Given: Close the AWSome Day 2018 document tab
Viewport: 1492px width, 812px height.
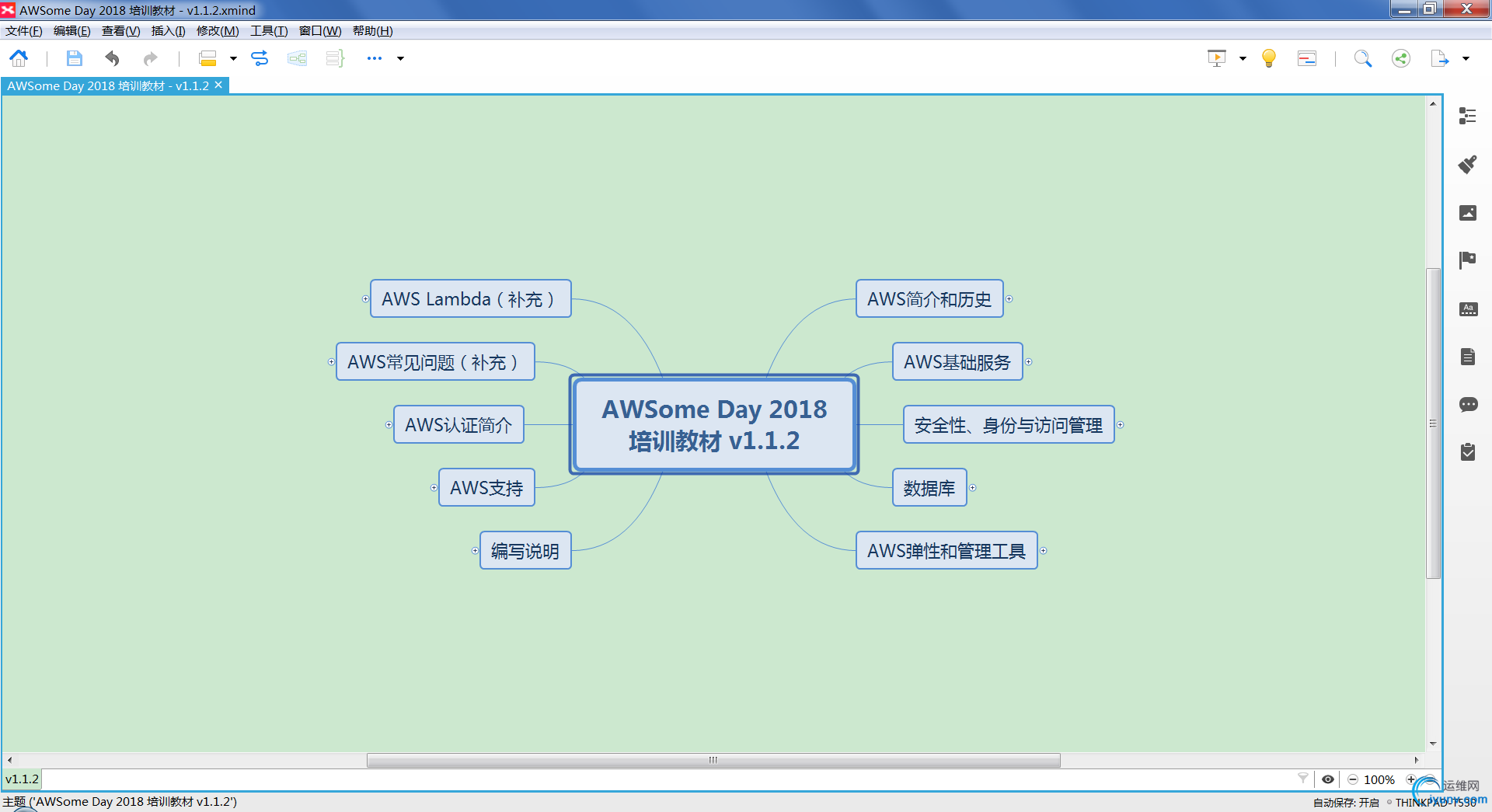Looking at the screenshot, I should pyautogui.click(x=218, y=85).
